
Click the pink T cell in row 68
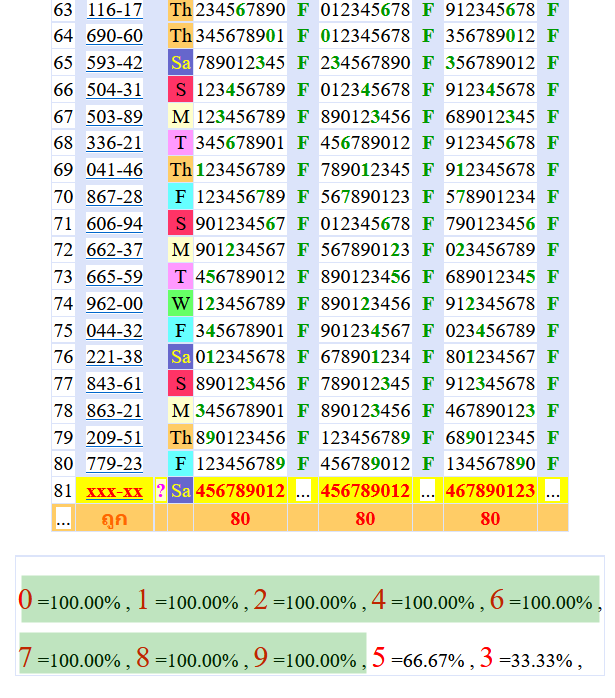point(180,143)
